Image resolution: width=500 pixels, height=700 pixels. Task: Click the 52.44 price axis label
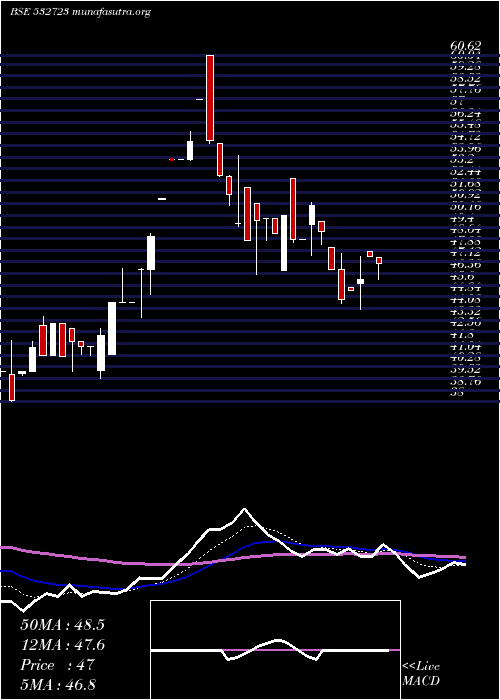[x=466, y=171]
